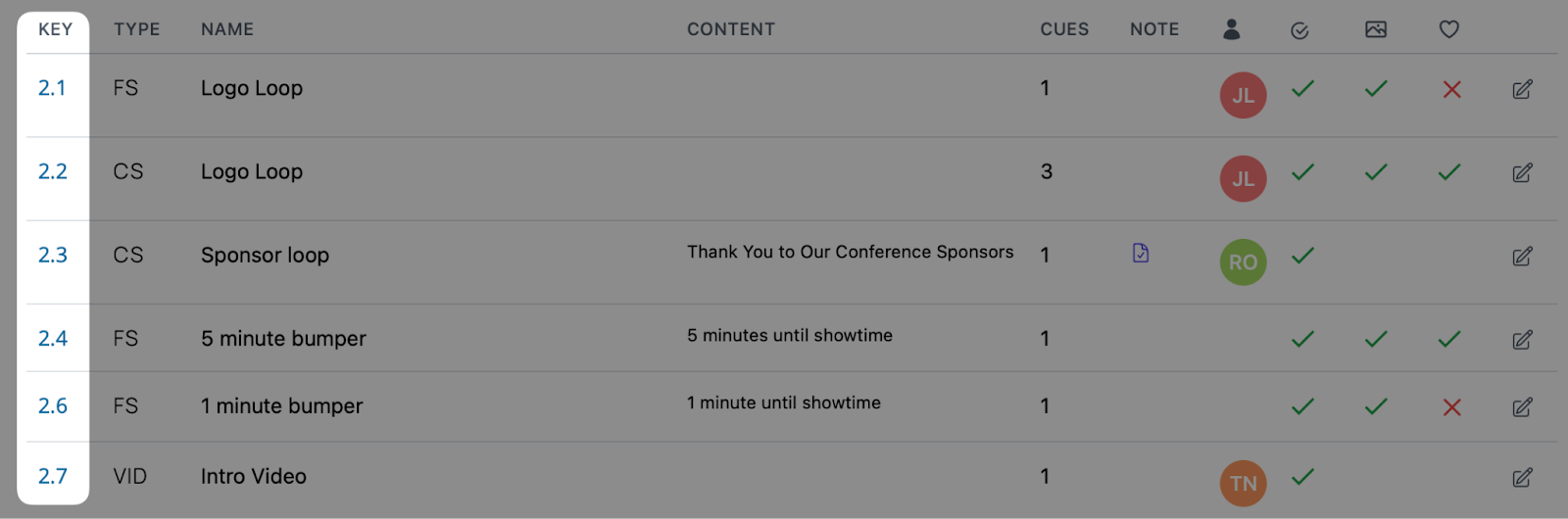Click the green RO avatar
This screenshot has width=1568, height=519.
[1244, 262]
